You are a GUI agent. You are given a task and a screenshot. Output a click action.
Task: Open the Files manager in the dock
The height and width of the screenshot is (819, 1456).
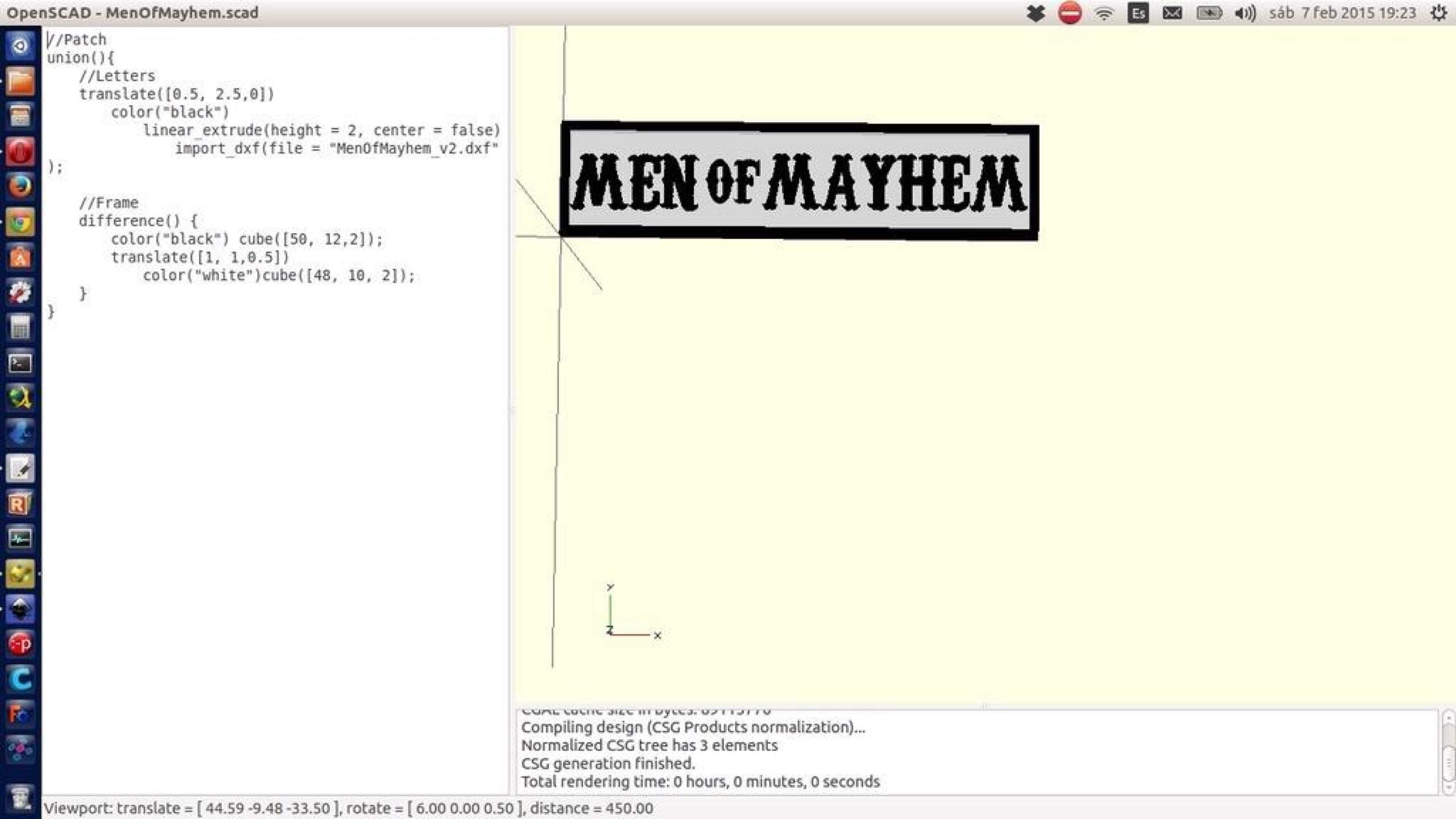[20, 81]
